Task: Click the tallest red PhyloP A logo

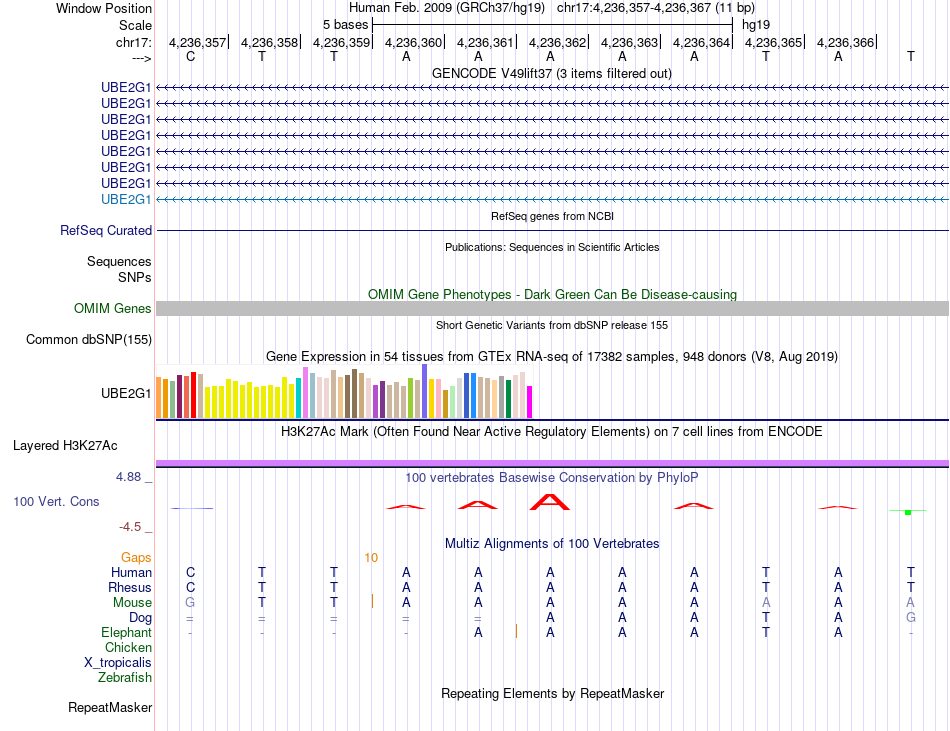Action: tap(550, 502)
